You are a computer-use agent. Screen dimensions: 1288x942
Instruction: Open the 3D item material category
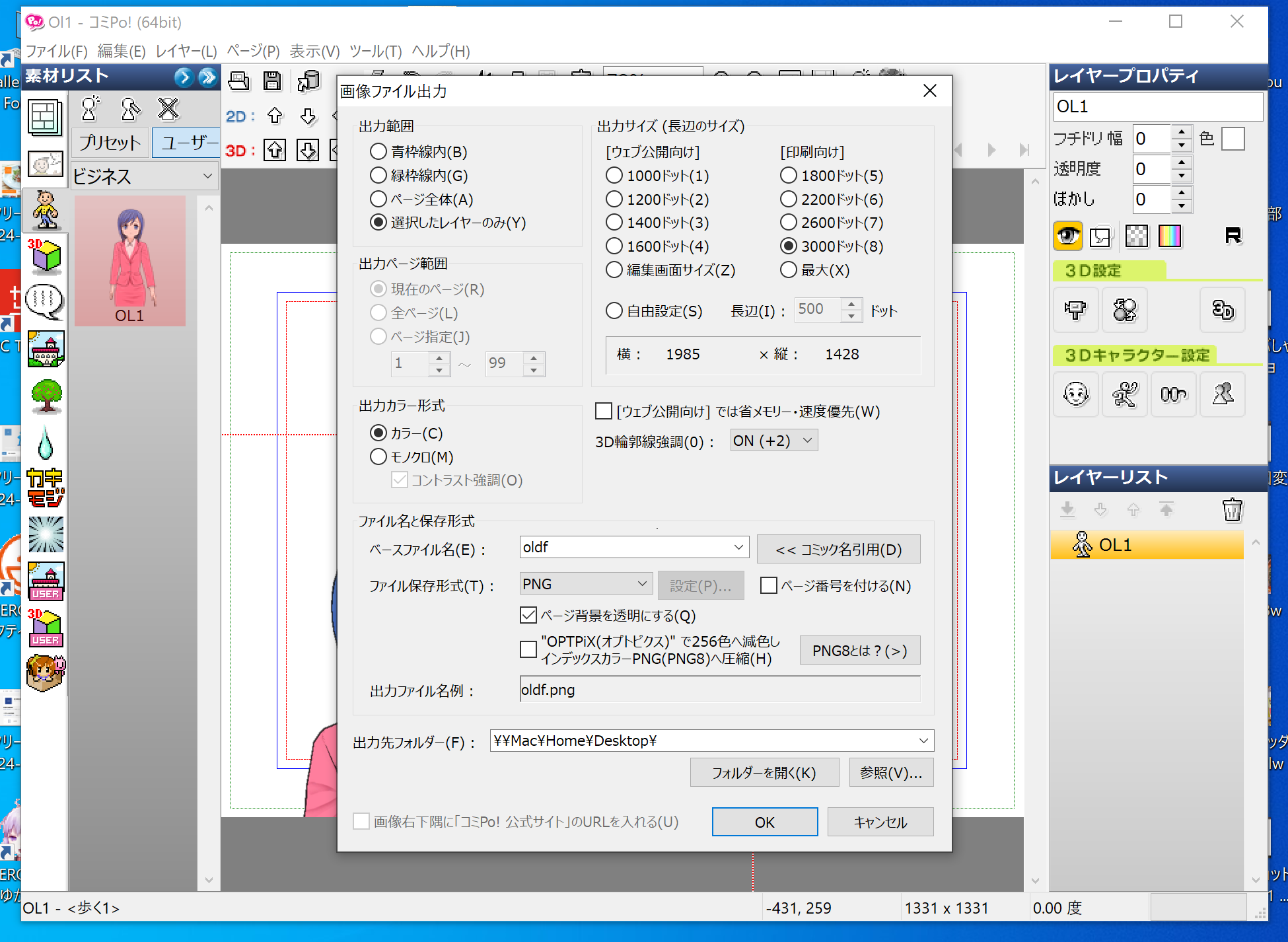(45, 256)
